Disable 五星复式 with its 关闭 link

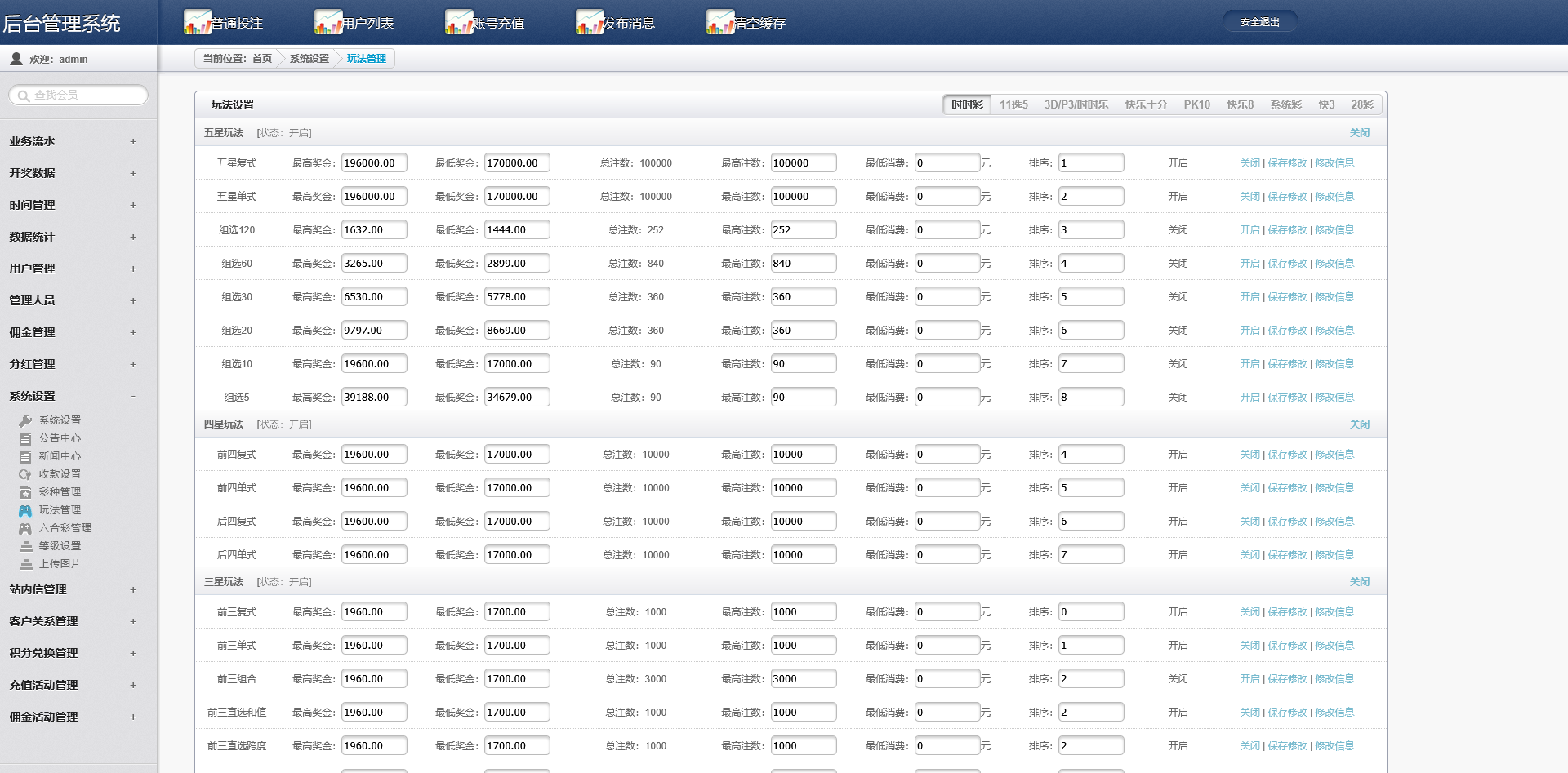pyautogui.click(x=1249, y=163)
